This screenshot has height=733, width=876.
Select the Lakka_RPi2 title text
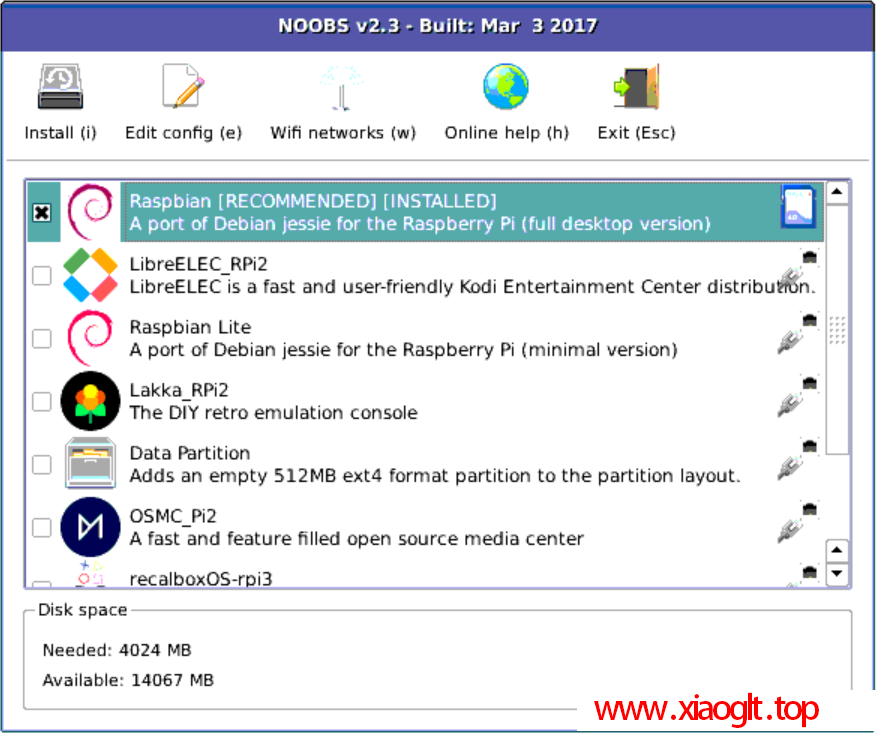179,391
